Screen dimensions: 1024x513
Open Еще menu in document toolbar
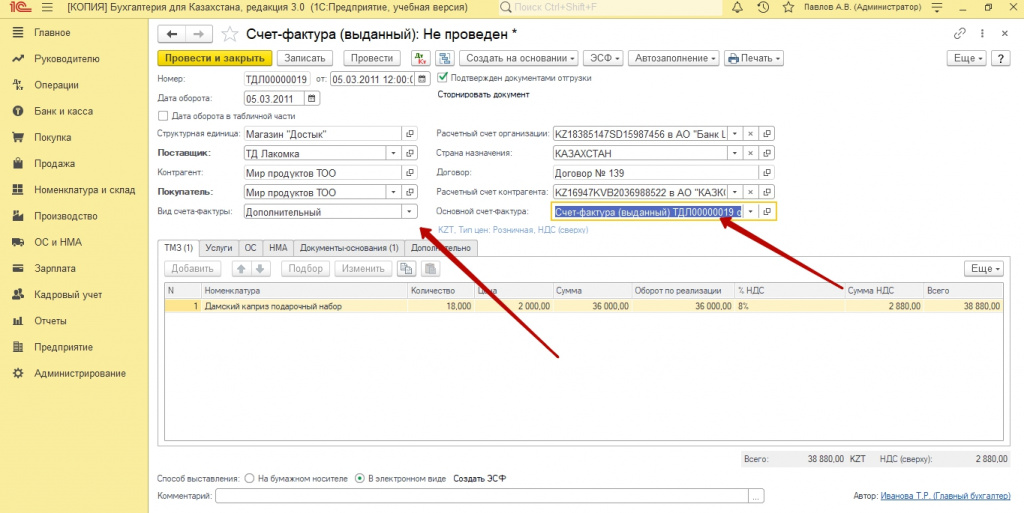click(967, 58)
